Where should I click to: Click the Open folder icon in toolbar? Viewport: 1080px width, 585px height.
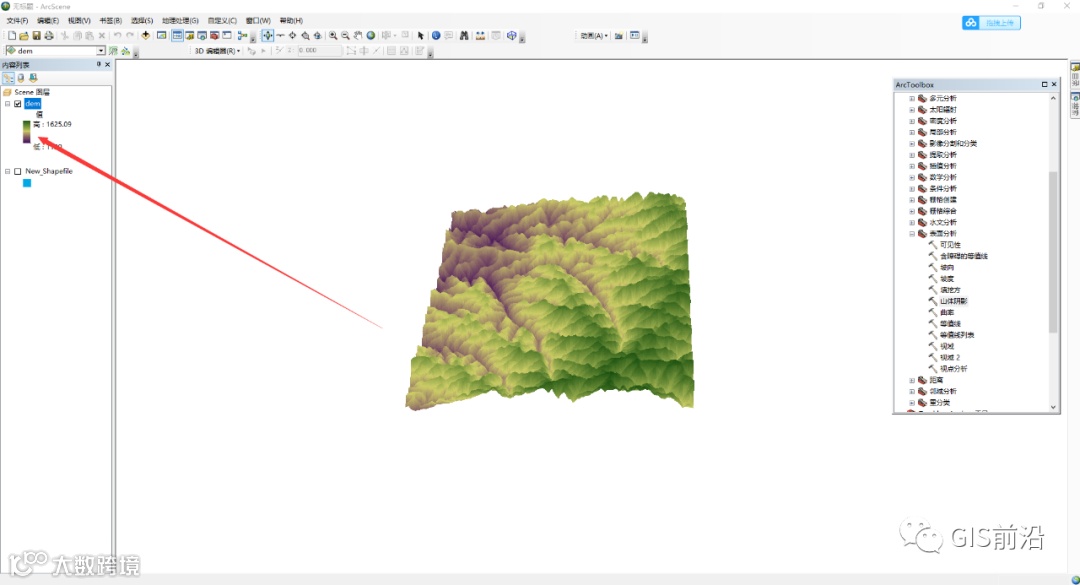tap(23, 35)
